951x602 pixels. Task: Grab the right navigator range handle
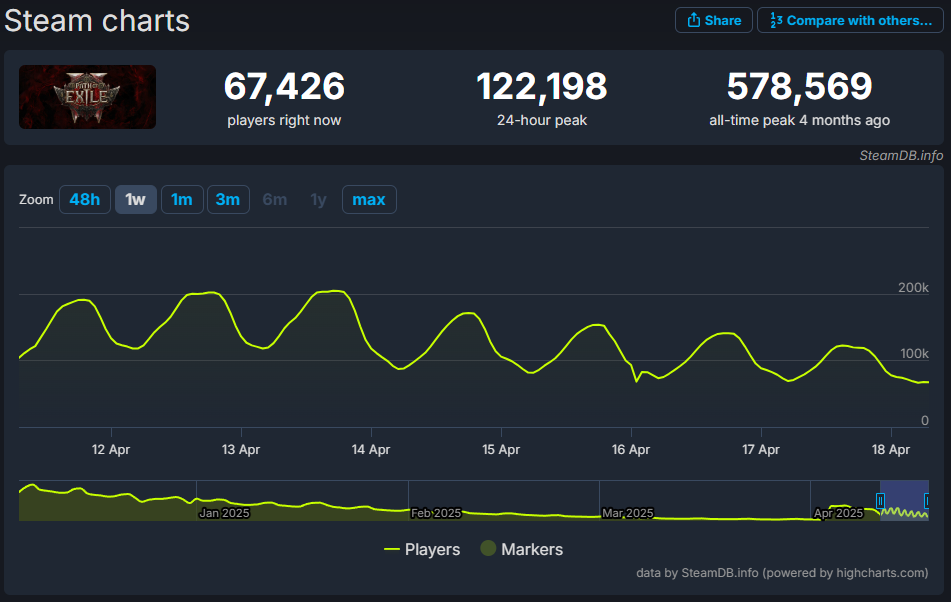(x=927, y=501)
